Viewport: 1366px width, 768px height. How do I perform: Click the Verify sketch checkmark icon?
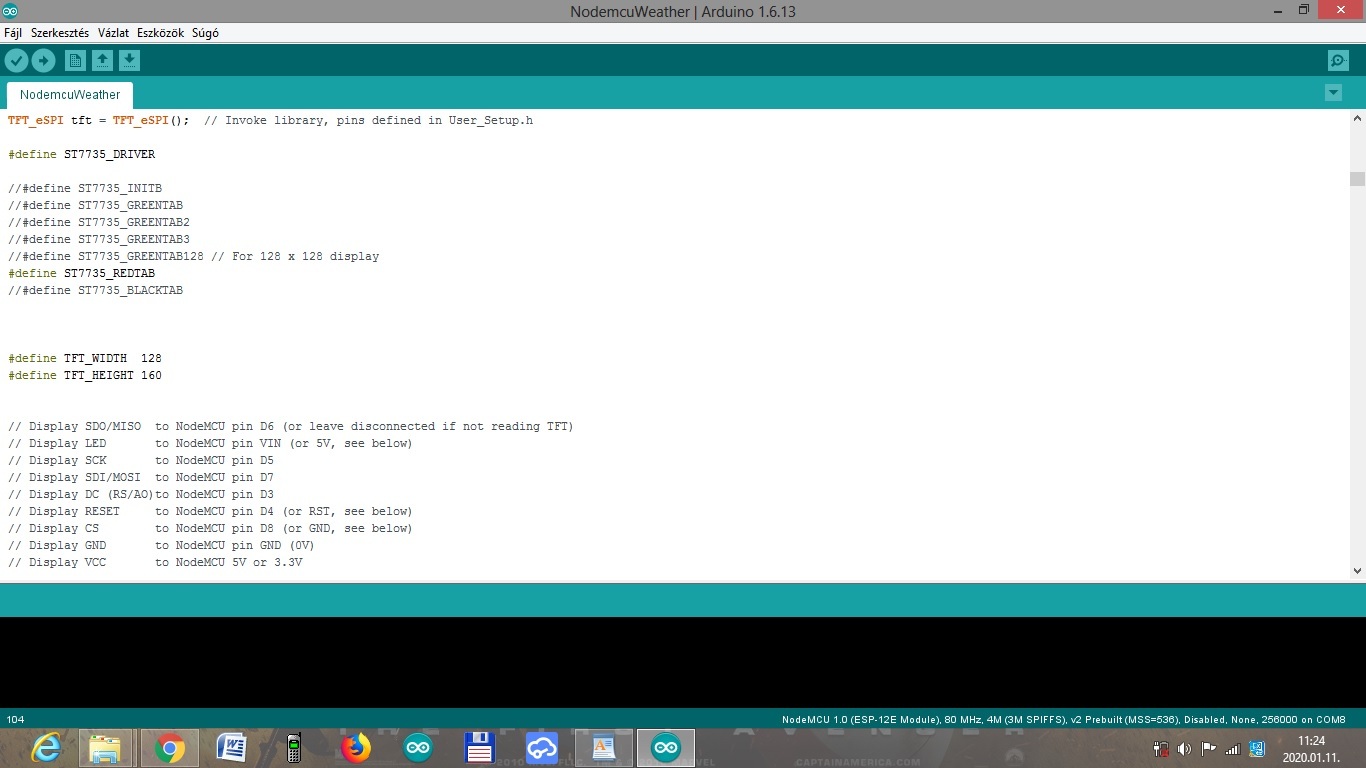16,61
